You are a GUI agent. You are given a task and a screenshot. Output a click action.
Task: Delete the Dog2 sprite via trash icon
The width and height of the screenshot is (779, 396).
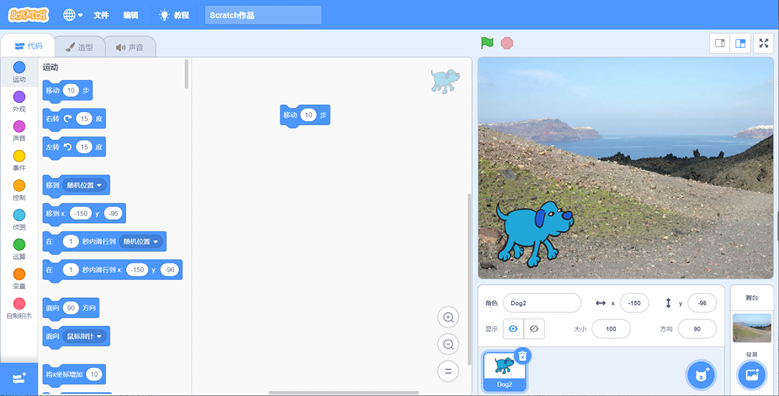pos(523,356)
